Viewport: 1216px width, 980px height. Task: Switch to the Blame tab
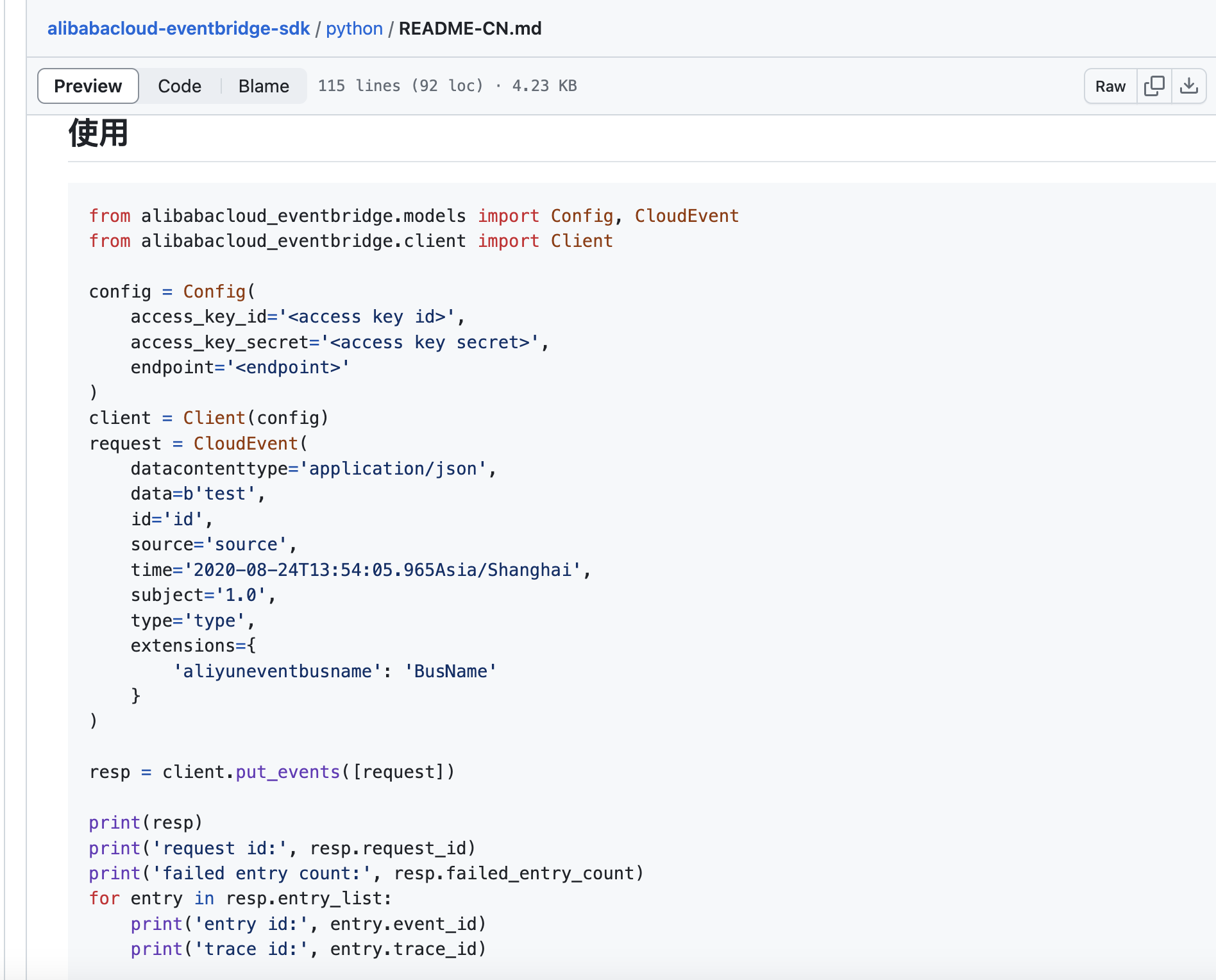point(264,86)
